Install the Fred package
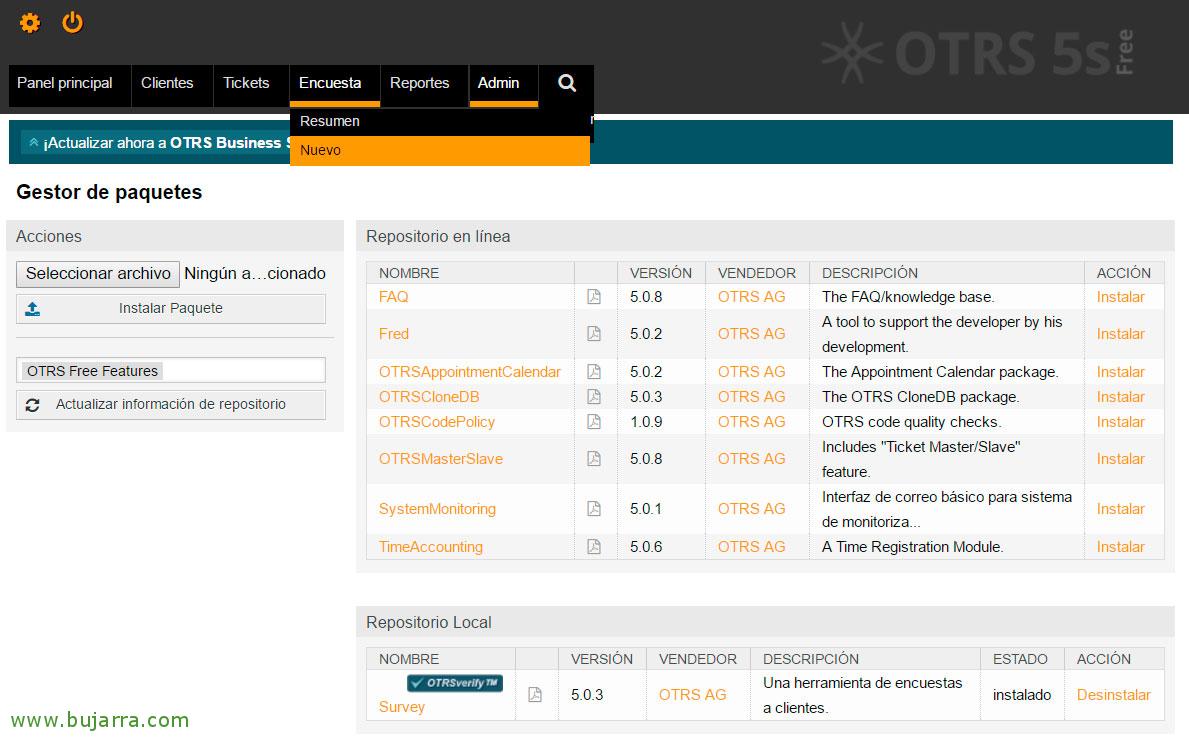This screenshot has width=1189, height=742. (x=1120, y=333)
